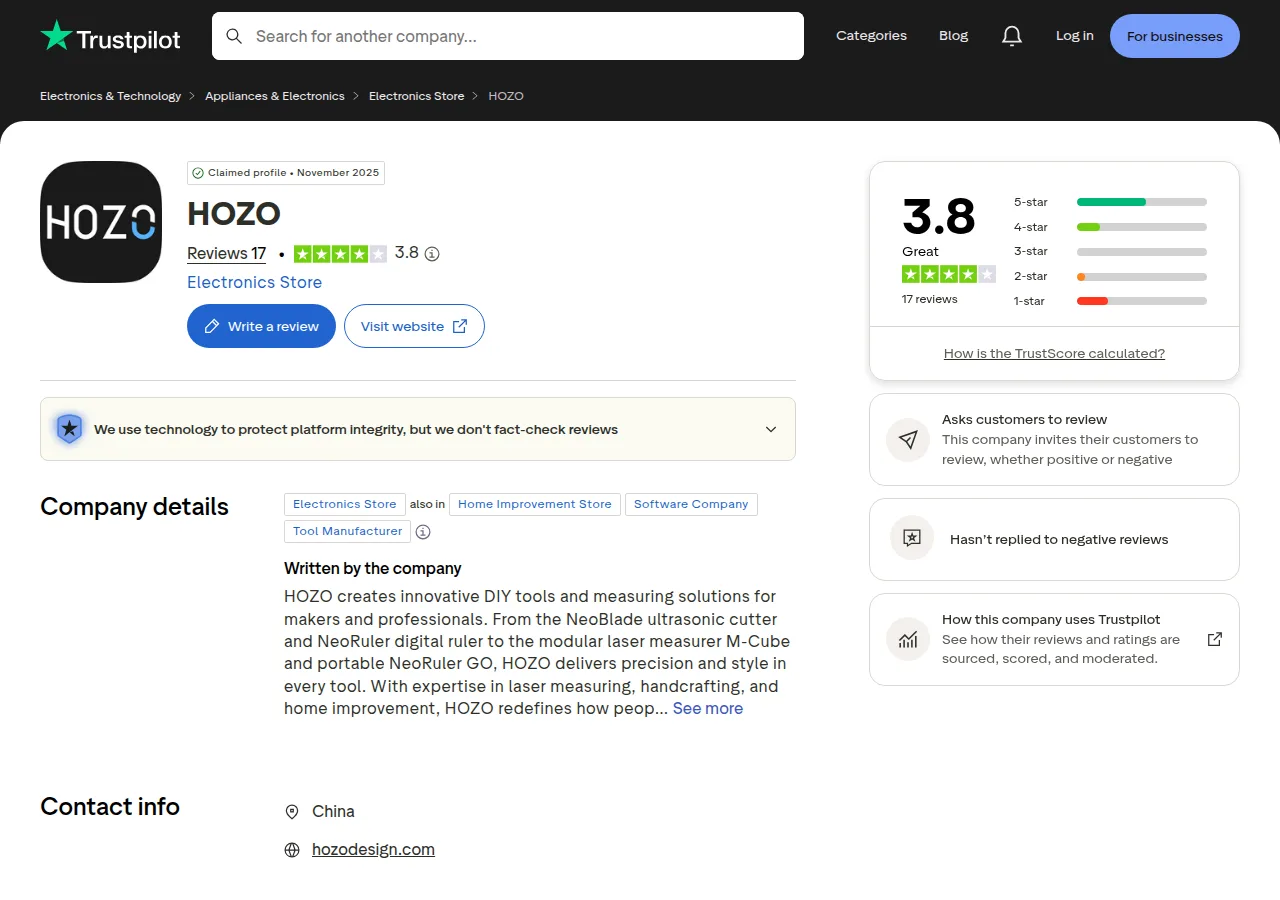Screen dimensions: 1280x900
Task: Click Visit website button
Action: pos(414,326)
